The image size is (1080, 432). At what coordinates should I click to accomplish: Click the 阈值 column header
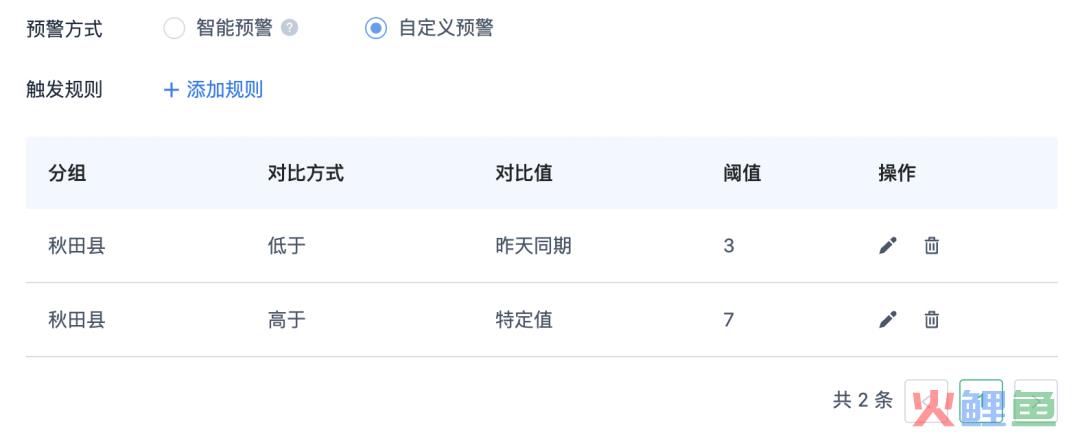(742, 172)
